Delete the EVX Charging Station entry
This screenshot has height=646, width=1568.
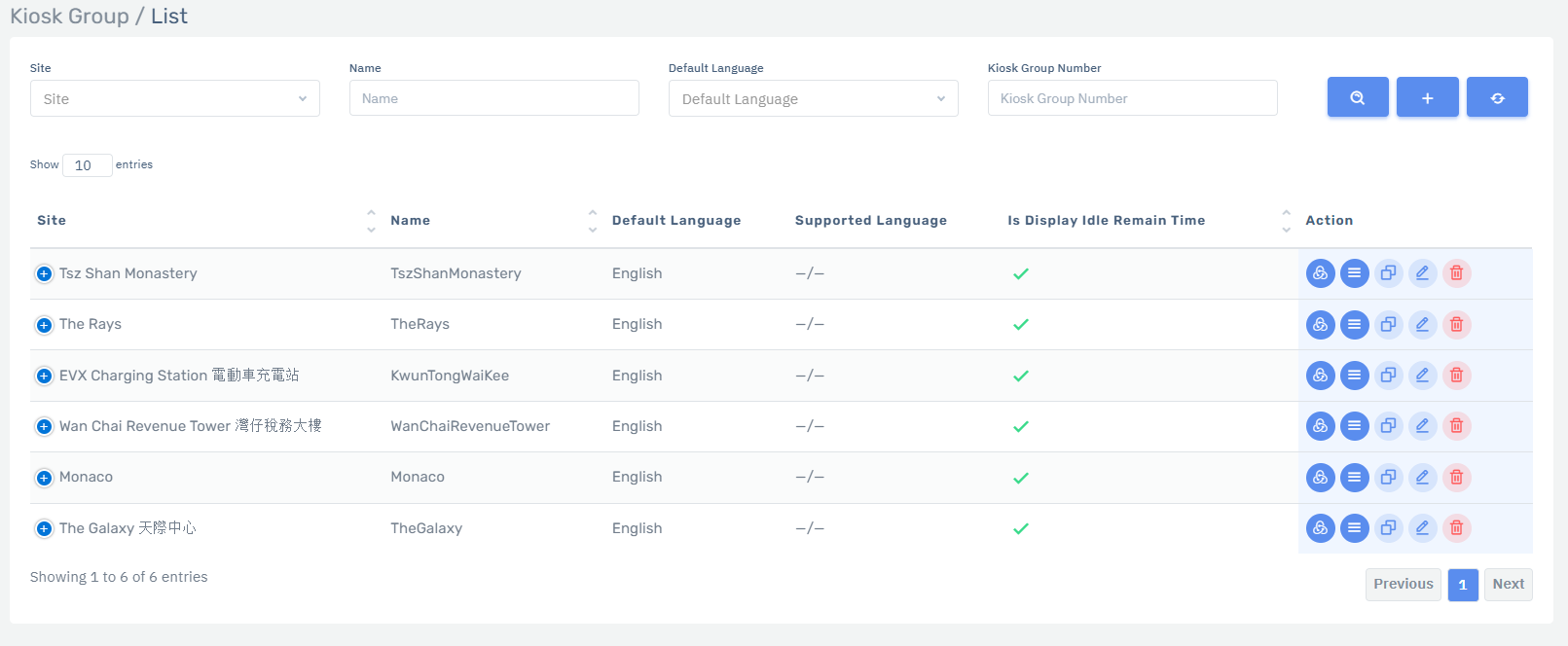coord(1456,376)
